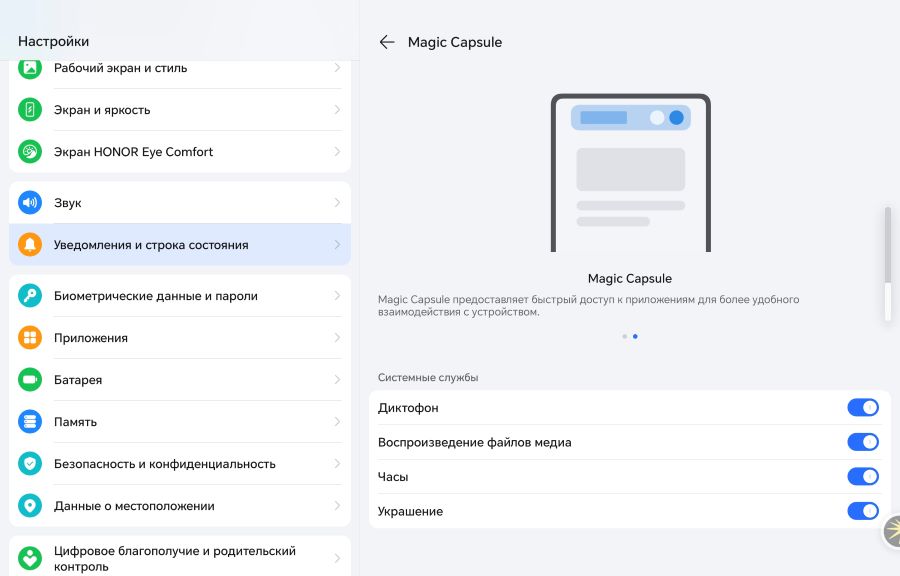Tap the shield security and privacy icon
This screenshot has width=900, height=576.
[30, 464]
